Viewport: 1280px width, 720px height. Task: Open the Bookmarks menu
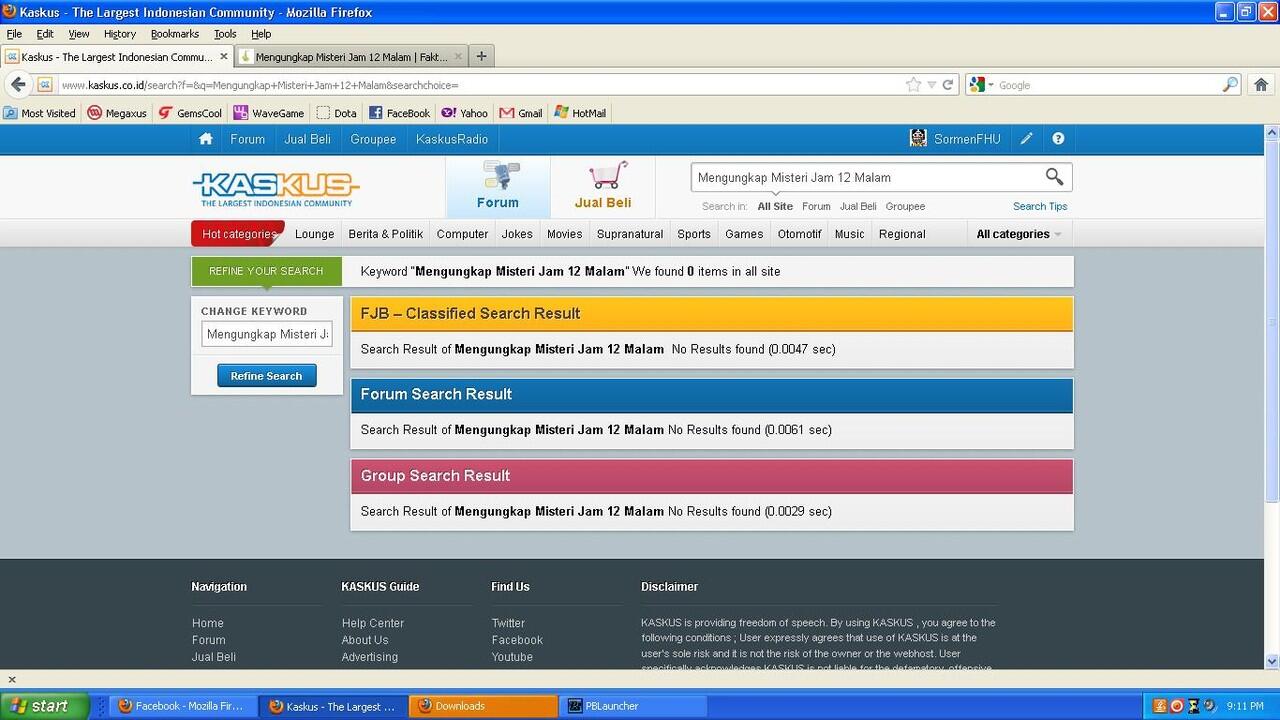175,33
